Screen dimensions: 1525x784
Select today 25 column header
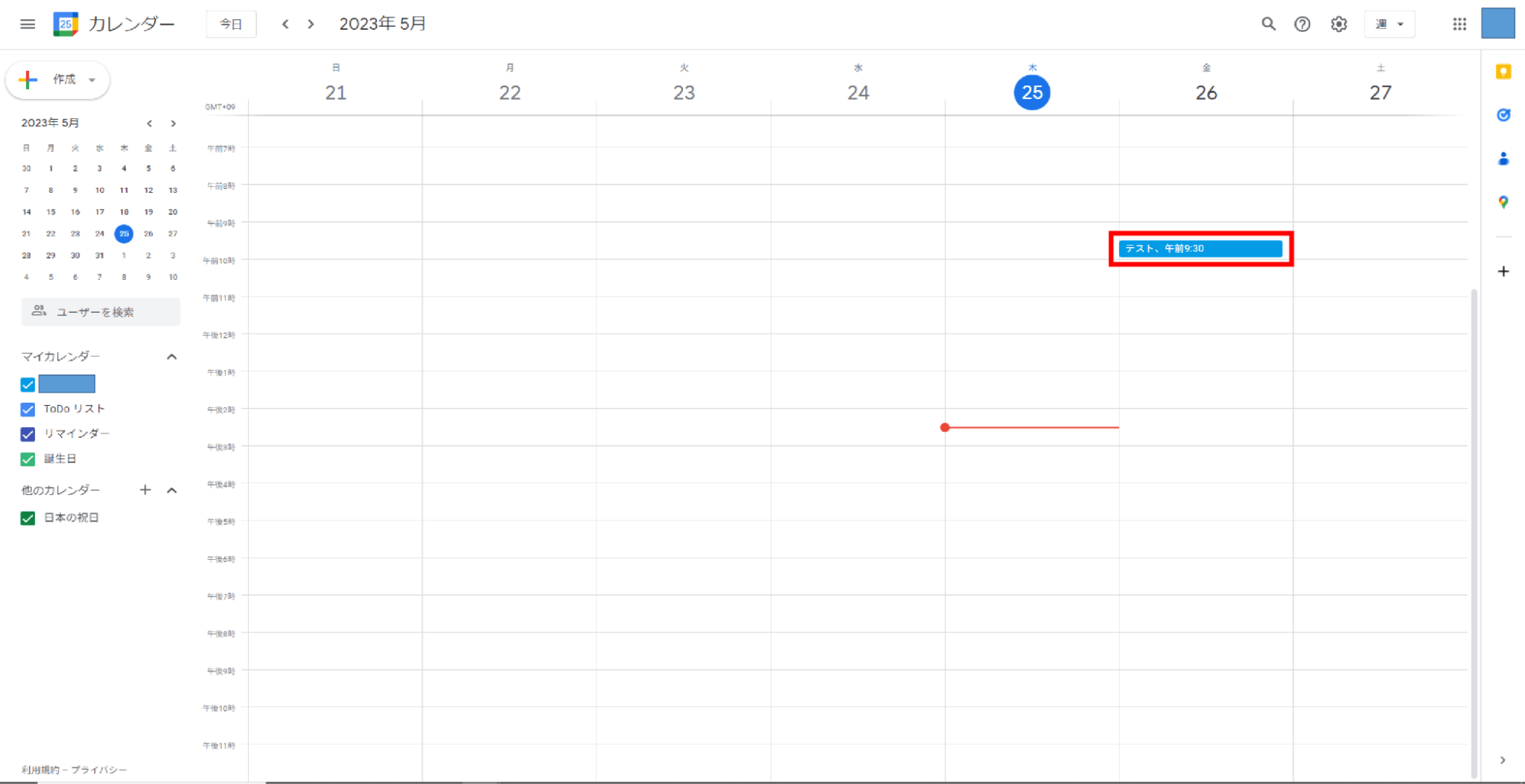coord(1032,92)
